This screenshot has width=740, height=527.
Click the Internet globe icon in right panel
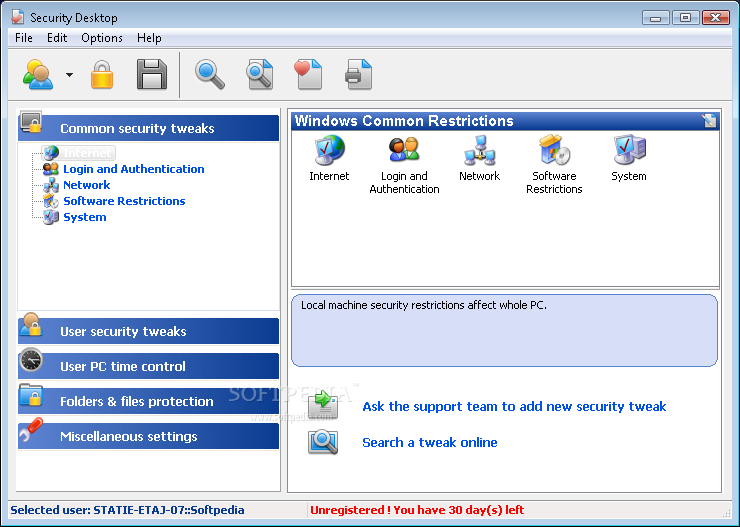(x=329, y=150)
